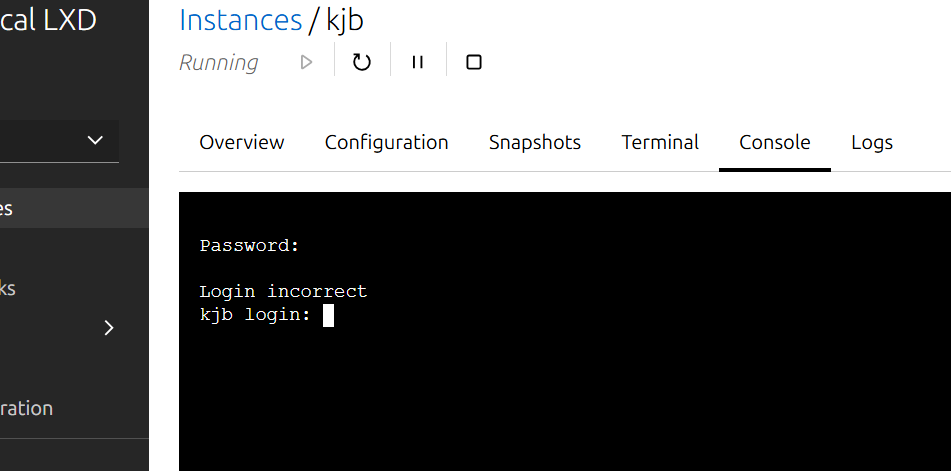Stop the kjb instance with square icon
This screenshot has height=471, width=951.
474,62
